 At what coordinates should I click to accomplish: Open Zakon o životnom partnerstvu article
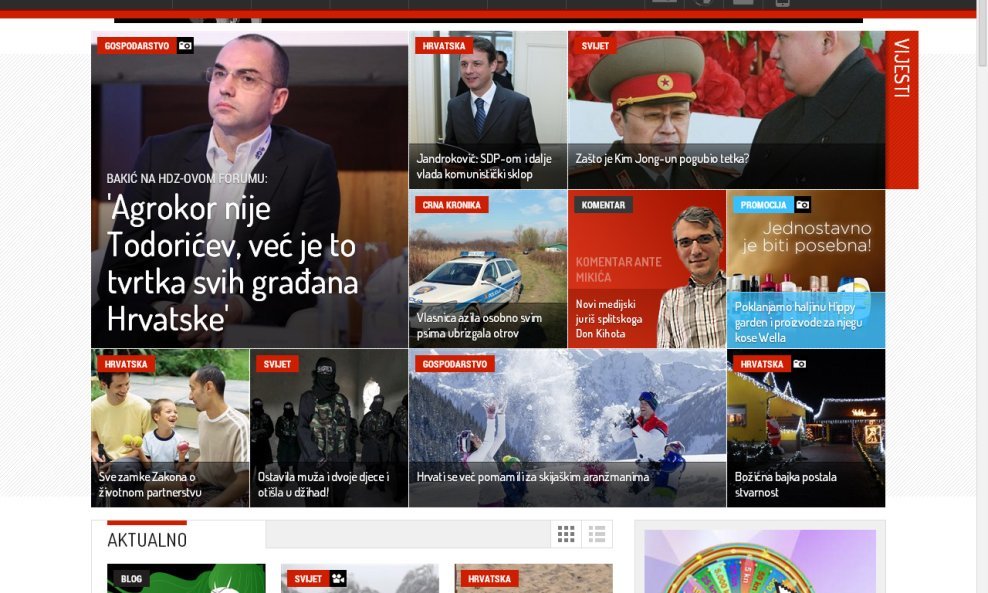point(149,485)
